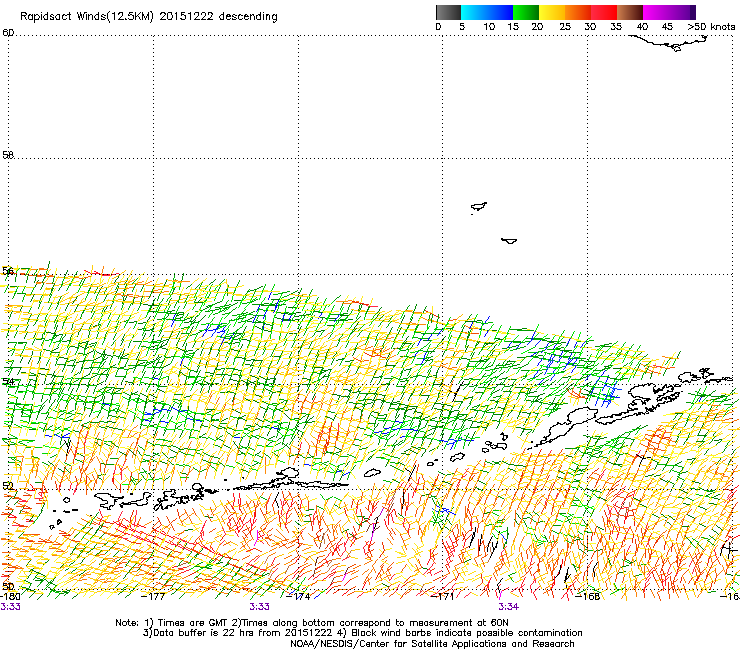Click the yellow 20–25 knots legend segment
This screenshot has height=650, width=740.
click(x=552, y=12)
